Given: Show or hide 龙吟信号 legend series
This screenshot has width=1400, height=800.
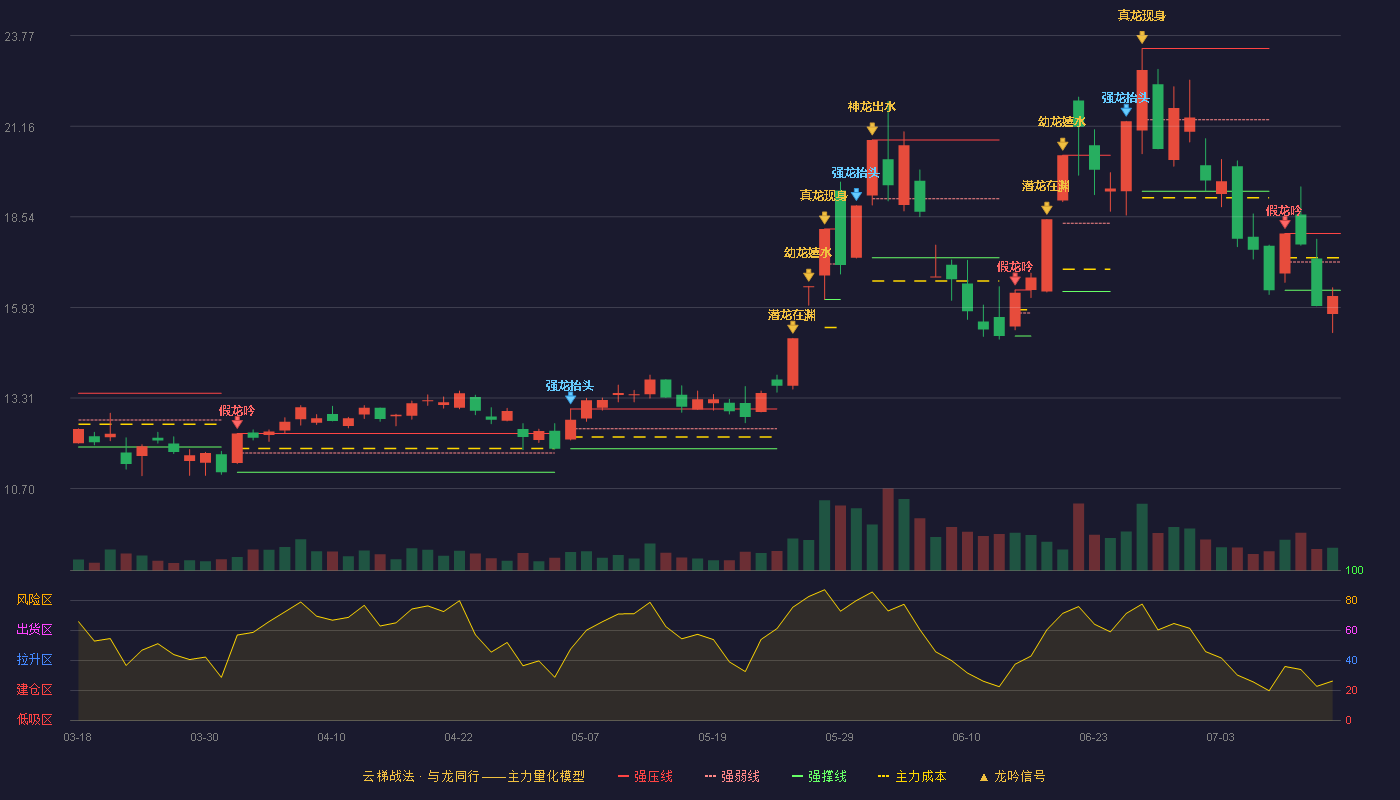Looking at the screenshot, I should point(1012,776).
